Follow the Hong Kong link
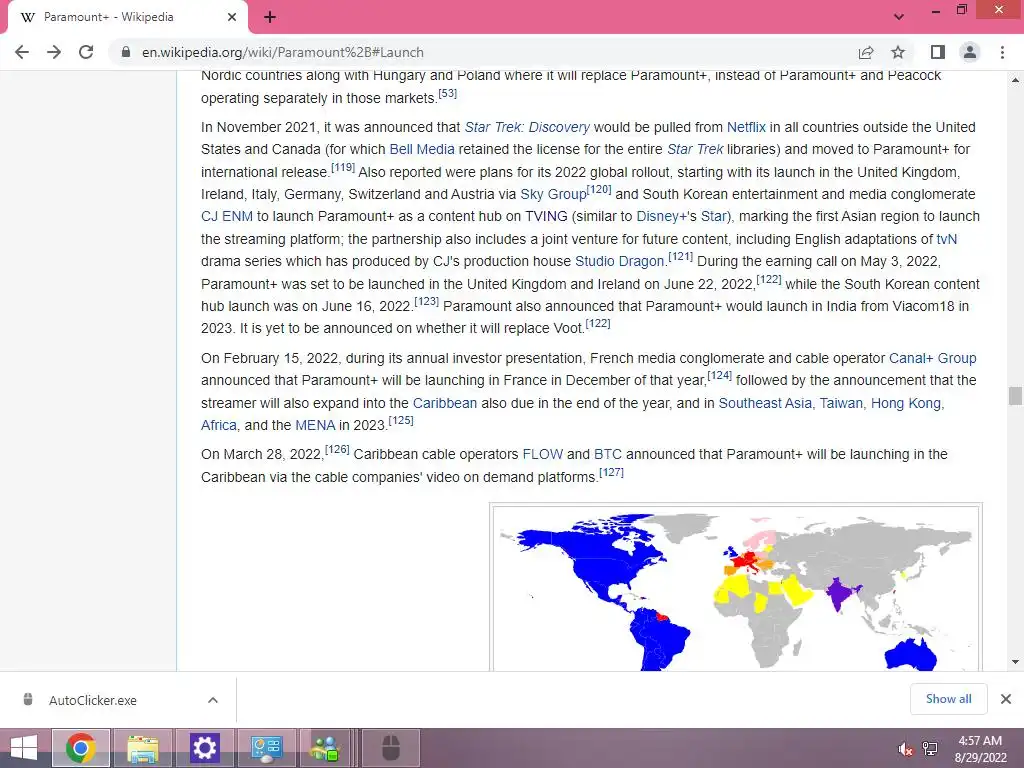Image resolution: width=1024 pixels, height=768 pixels. tap(906, 404)
